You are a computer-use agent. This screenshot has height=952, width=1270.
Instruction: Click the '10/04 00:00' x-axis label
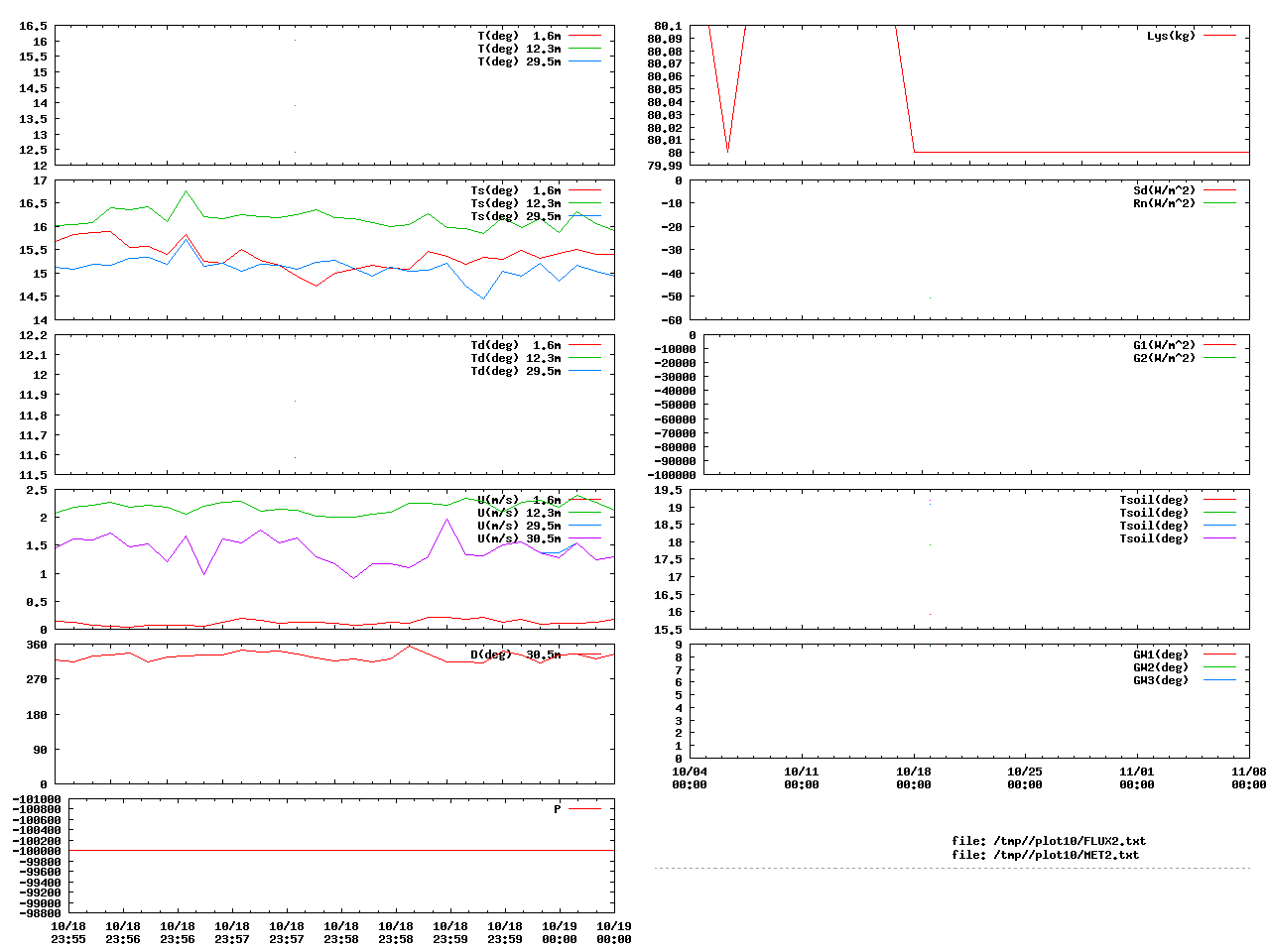click(x=690, y=777)
